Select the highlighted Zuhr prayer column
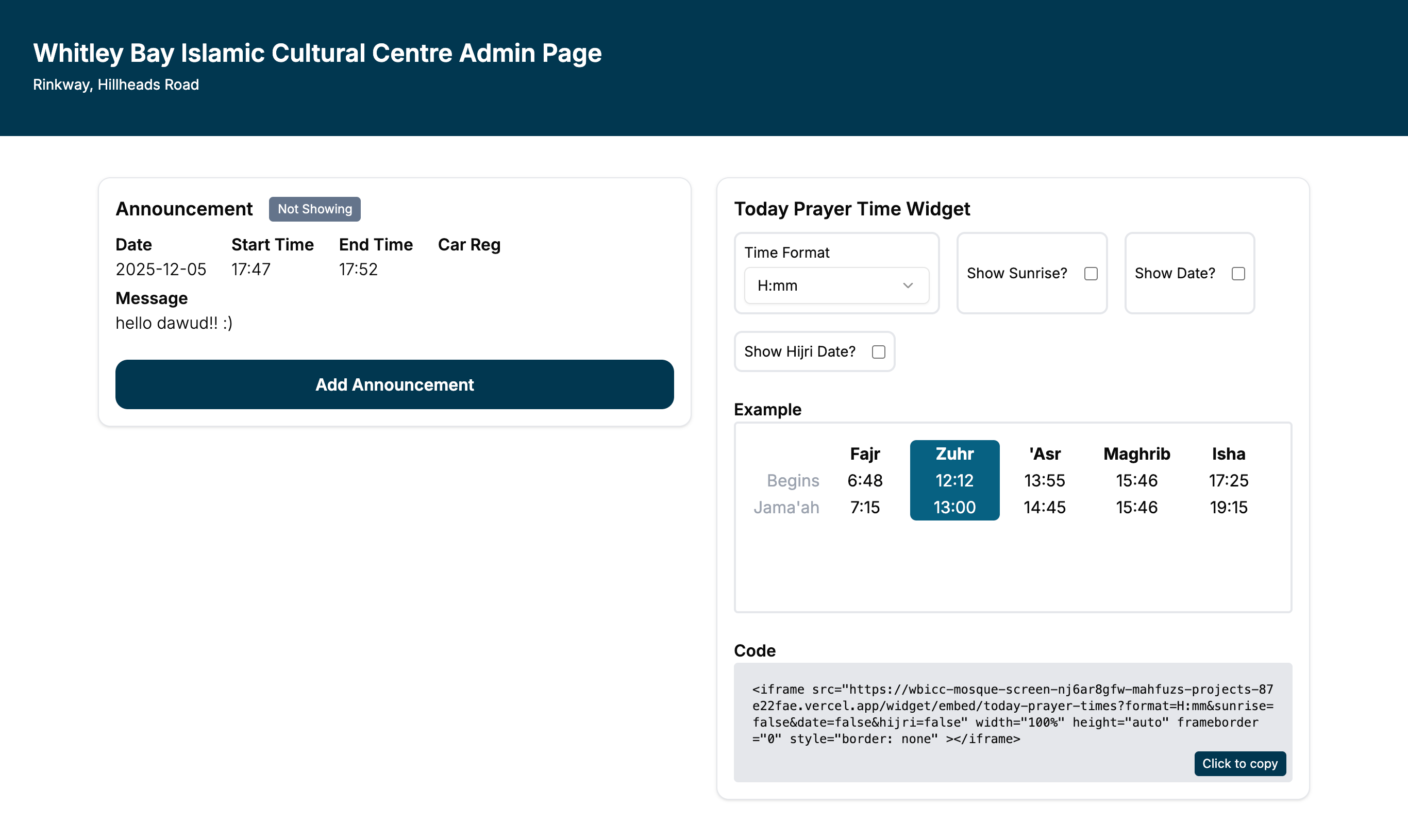The image size is (1408, 840). click(x=954, y=480)
